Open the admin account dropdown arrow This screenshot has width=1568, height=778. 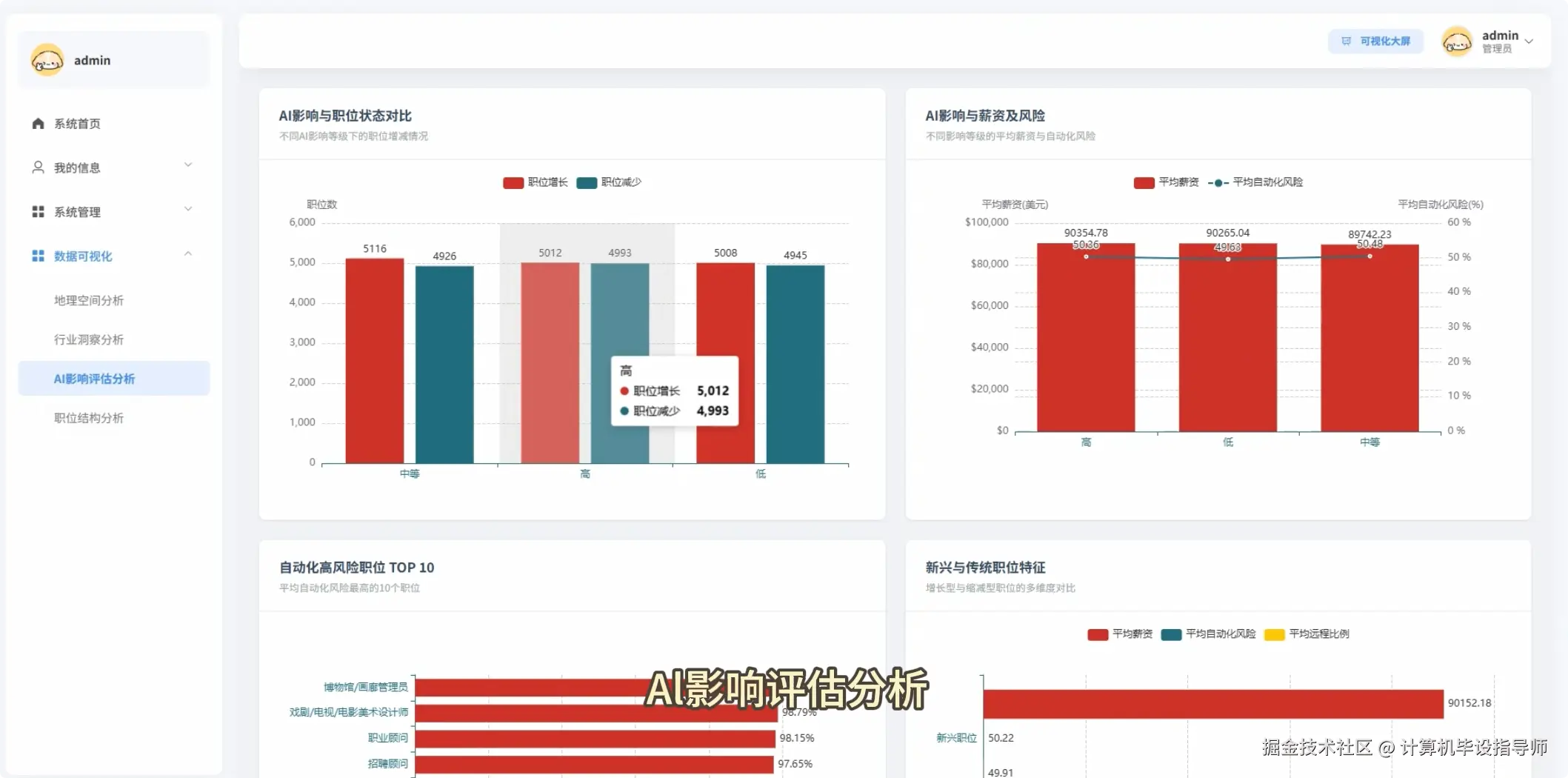tap(1529, 41)
